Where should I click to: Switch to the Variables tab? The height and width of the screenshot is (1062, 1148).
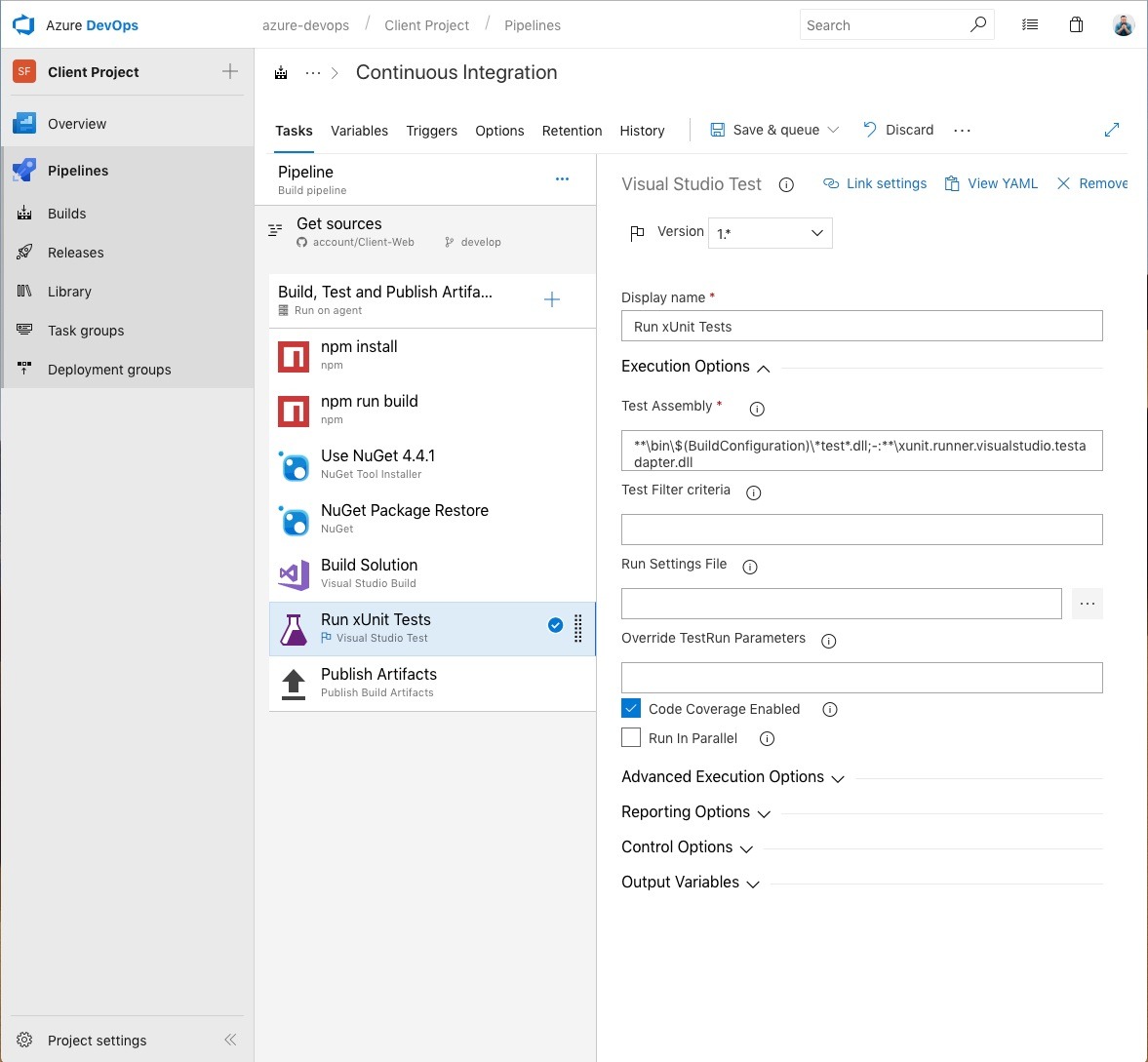click(x=359, y=131)
